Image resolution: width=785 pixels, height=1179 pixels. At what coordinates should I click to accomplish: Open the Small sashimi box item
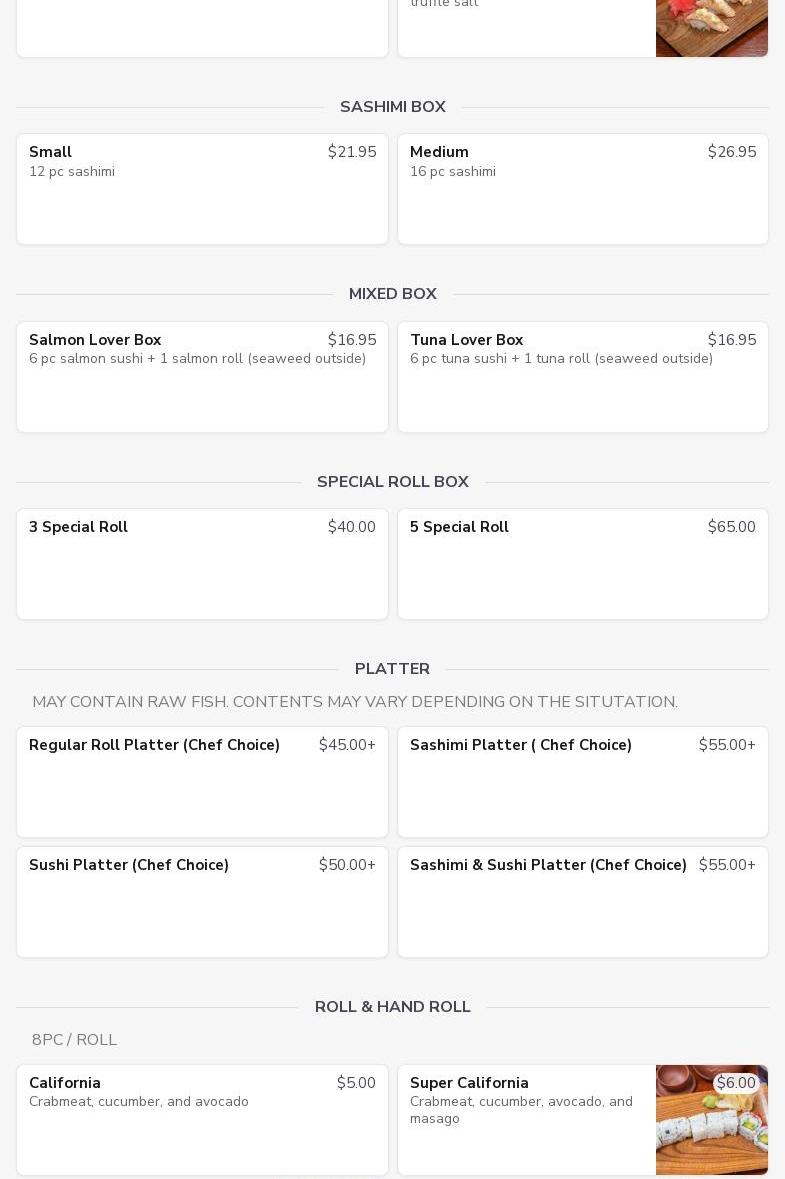(x=202, y=189)
